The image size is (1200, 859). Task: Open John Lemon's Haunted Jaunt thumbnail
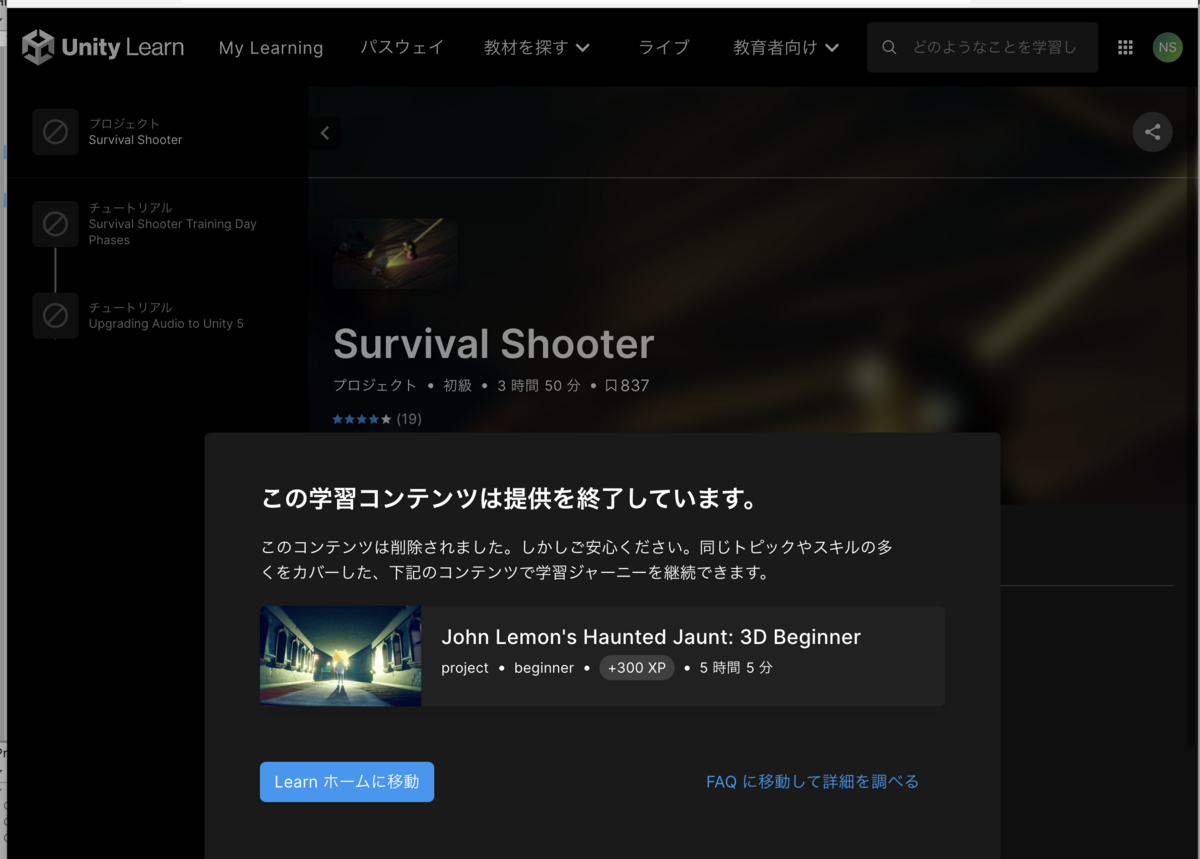pyautogui.click(x=340, y=656)
